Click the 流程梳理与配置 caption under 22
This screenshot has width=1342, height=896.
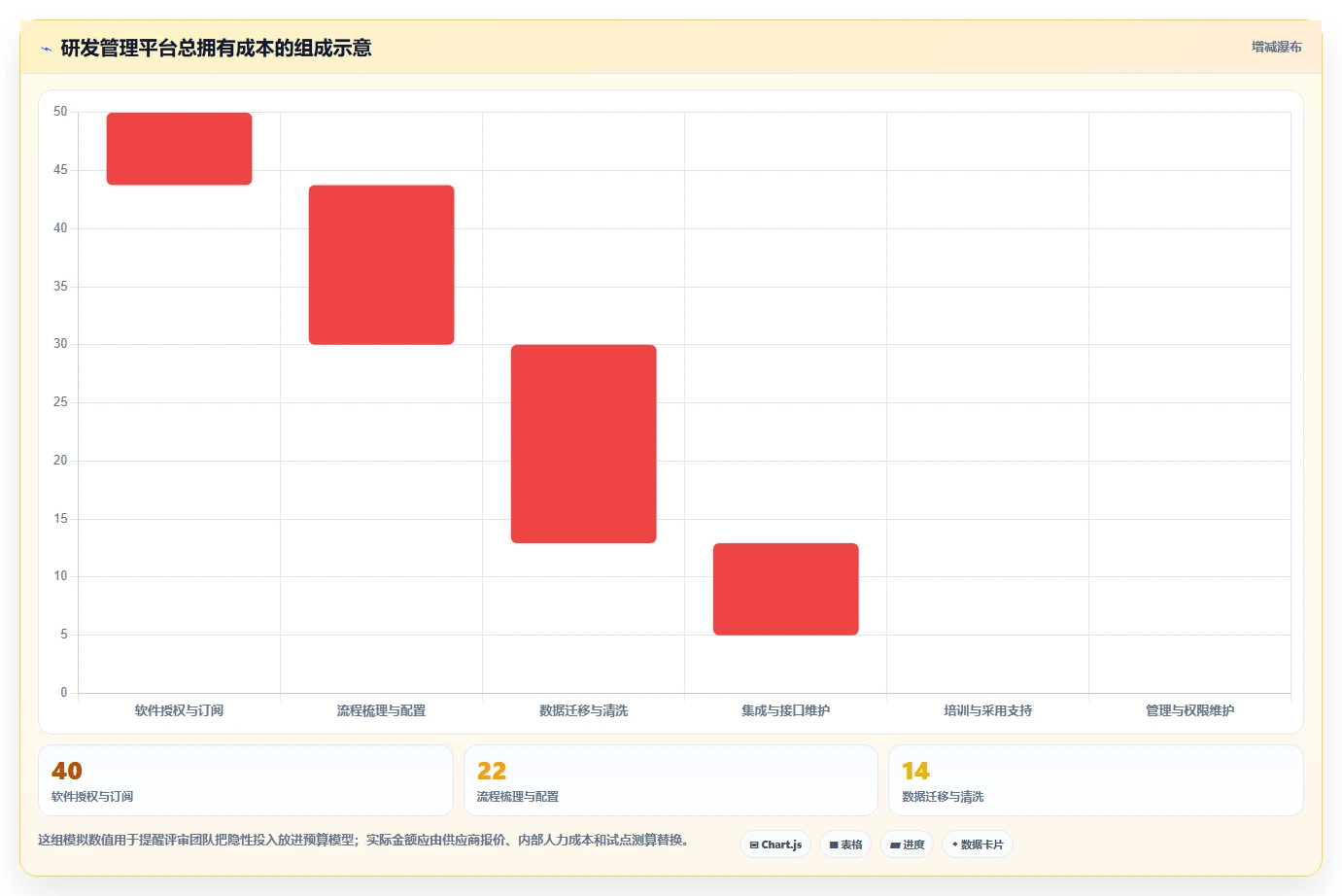click(x=518, y=797)
